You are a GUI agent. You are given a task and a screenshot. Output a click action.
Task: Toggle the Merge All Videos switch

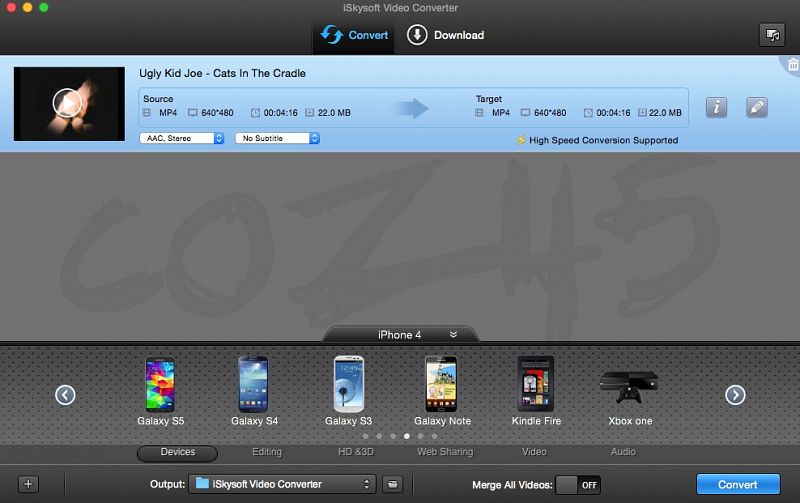tap(578, 484)
